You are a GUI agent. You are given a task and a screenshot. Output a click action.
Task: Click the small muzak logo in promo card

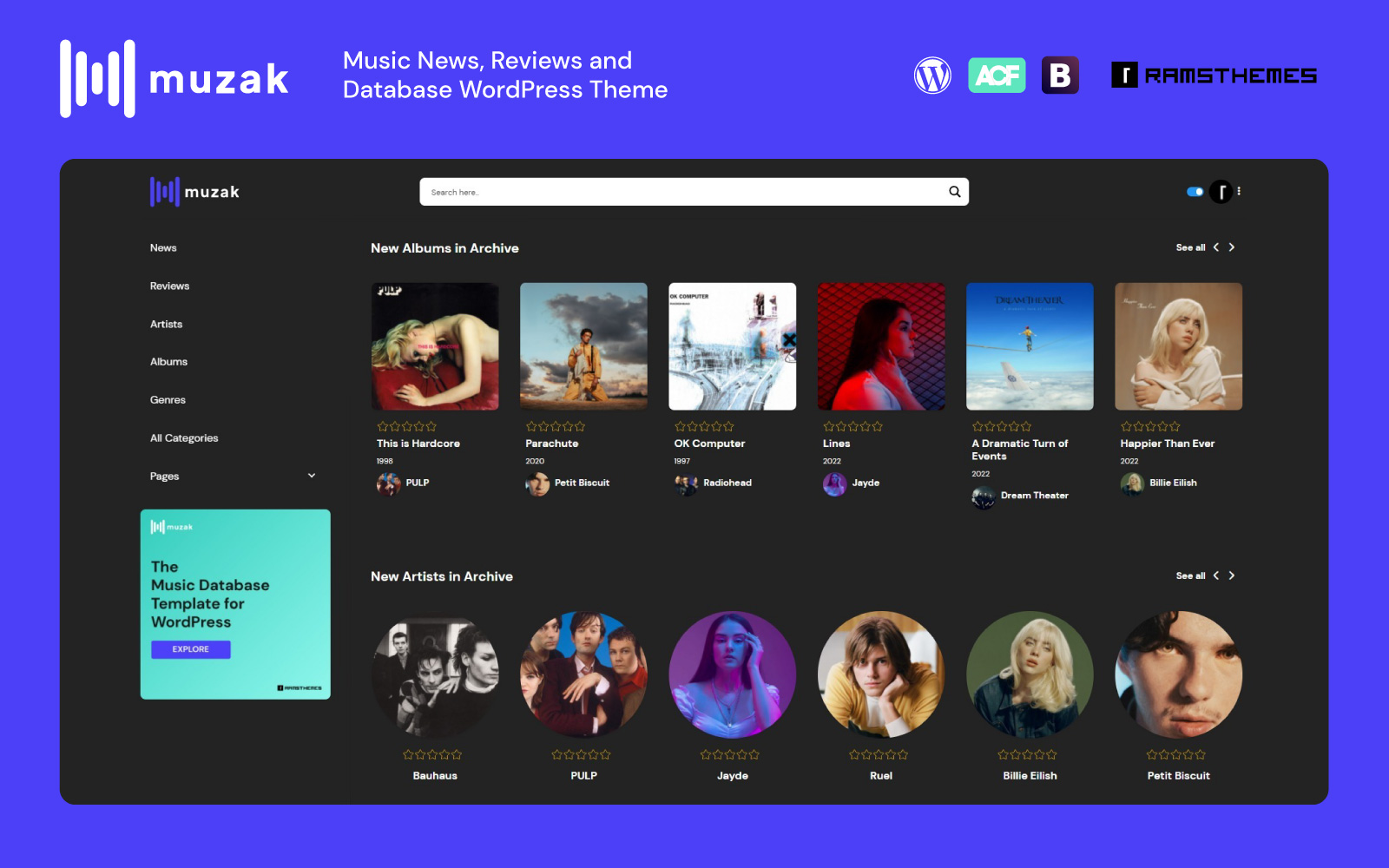tap(172, 527)
